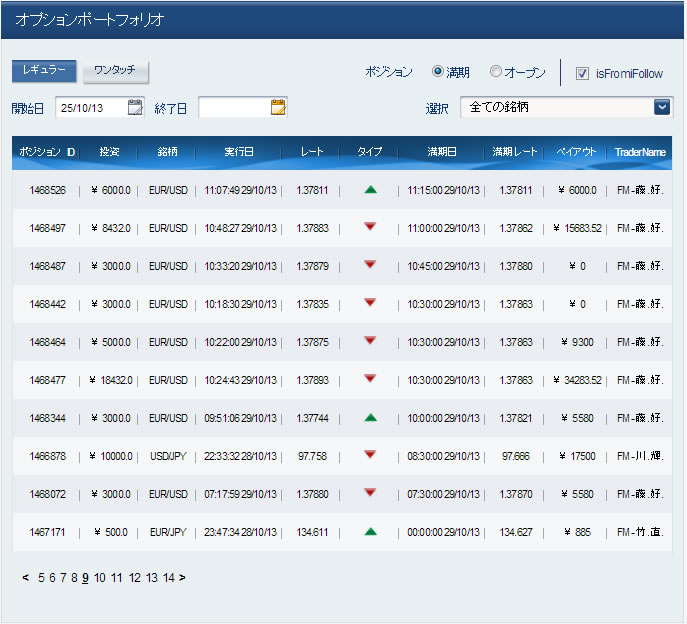Sort by ポジション ID column header
The width and height of the screenshot is (687, 624).
coord(47,152)
